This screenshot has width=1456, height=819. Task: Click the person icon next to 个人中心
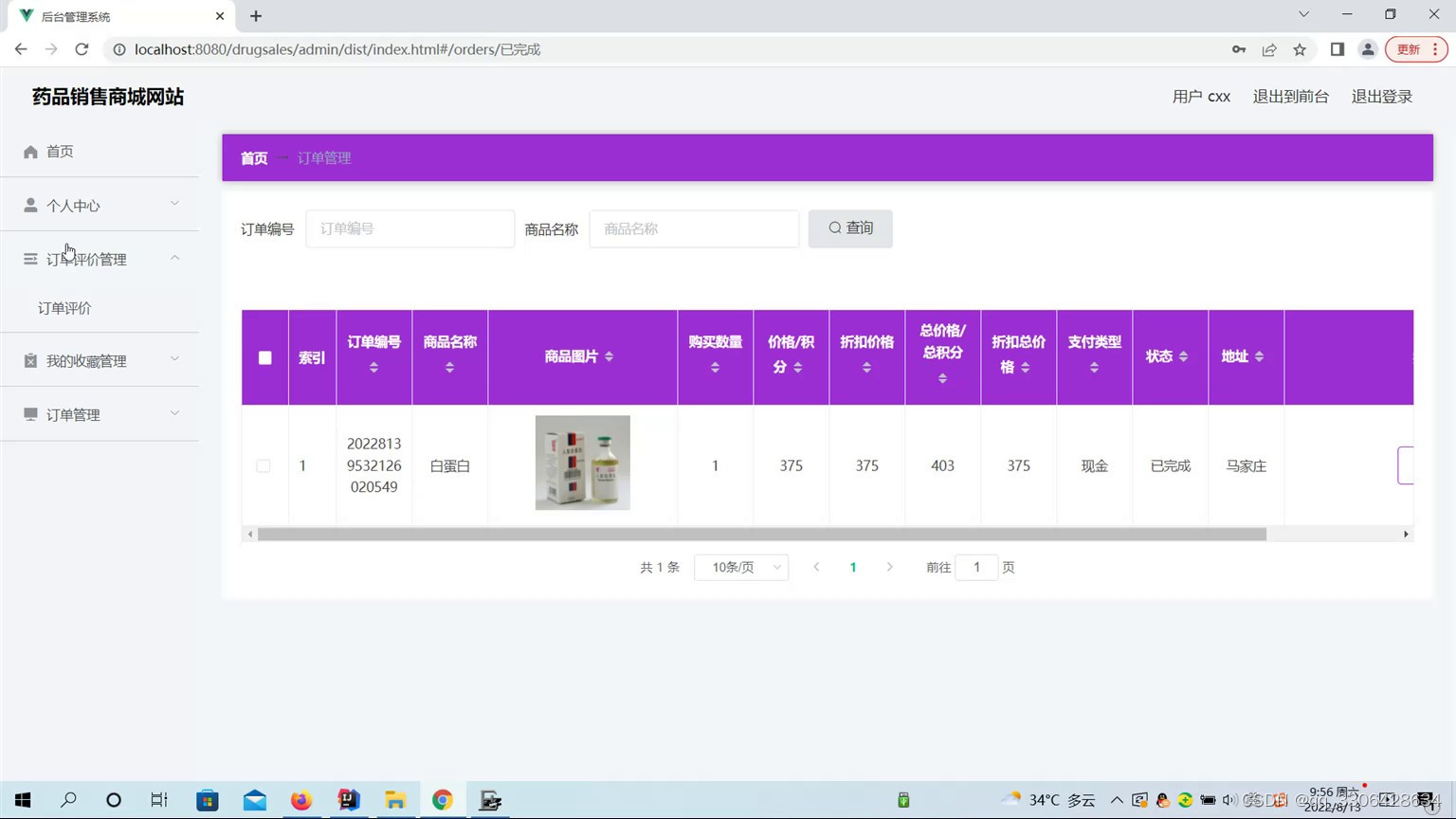click(30, 205)
